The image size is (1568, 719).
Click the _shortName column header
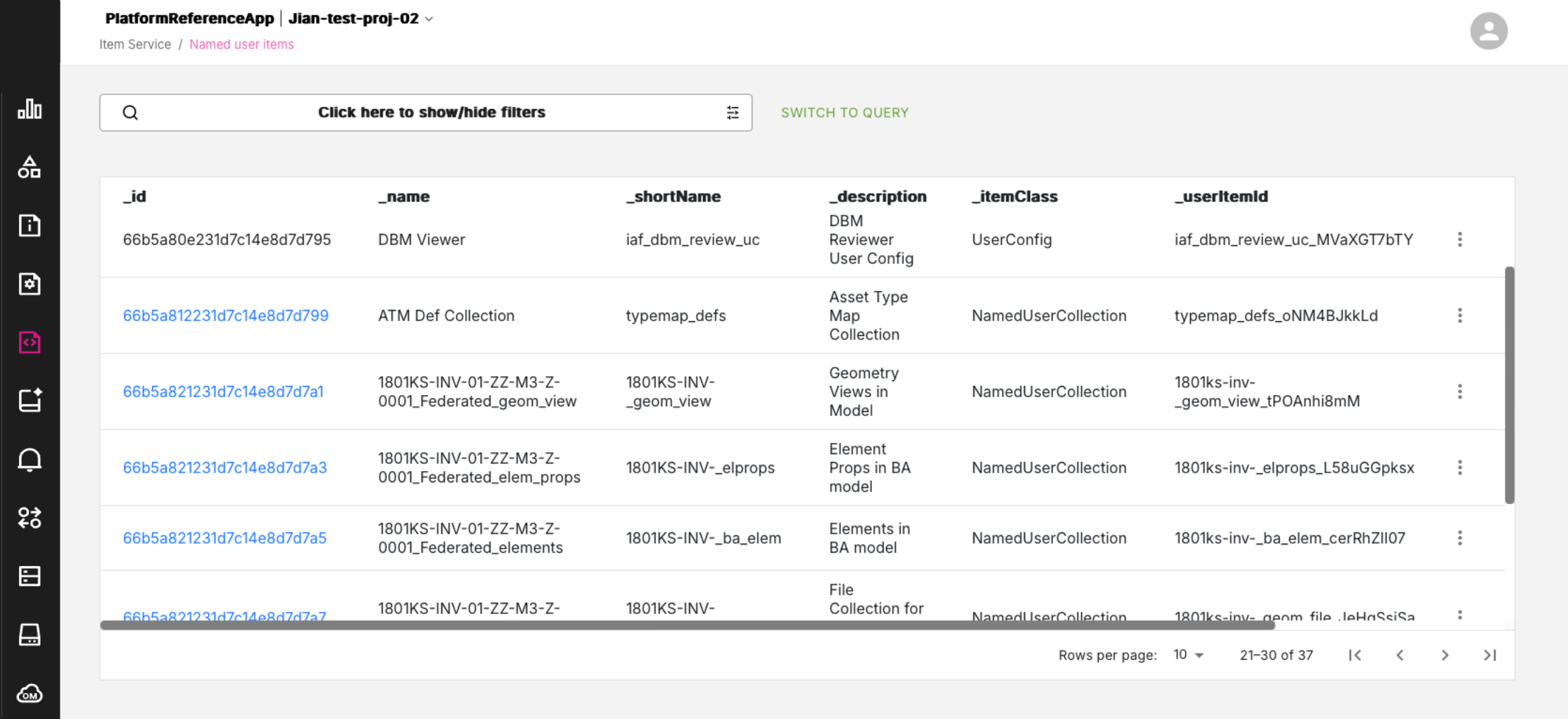pos(674,196)
